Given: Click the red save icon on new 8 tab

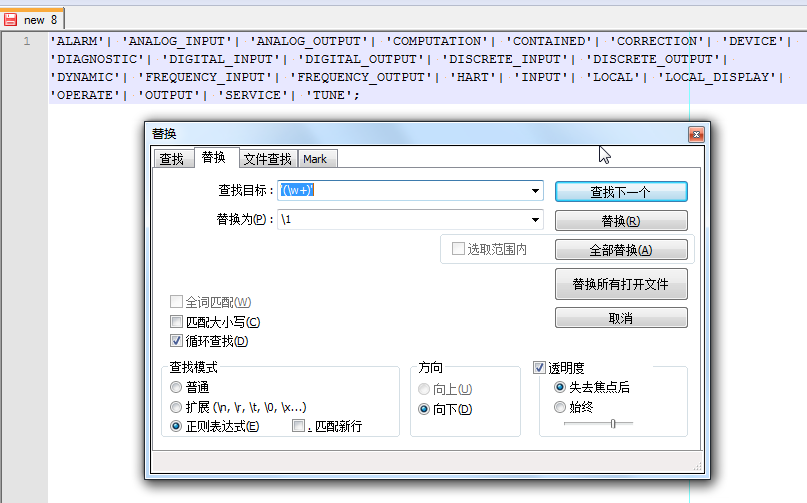Looking at the screenshot, I should (x=10, y=20).
